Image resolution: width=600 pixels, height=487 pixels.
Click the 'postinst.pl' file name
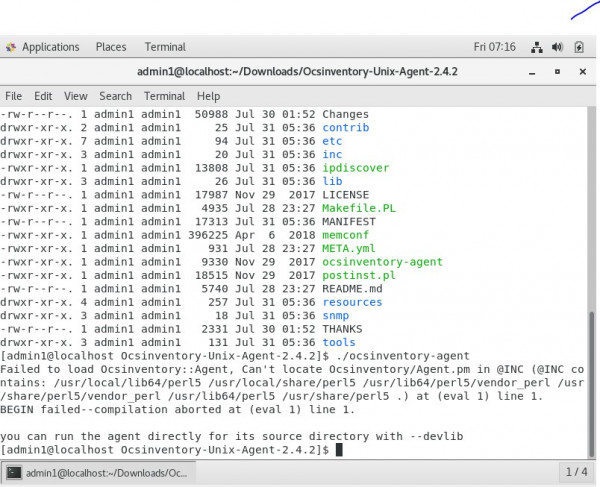point(359,275)
